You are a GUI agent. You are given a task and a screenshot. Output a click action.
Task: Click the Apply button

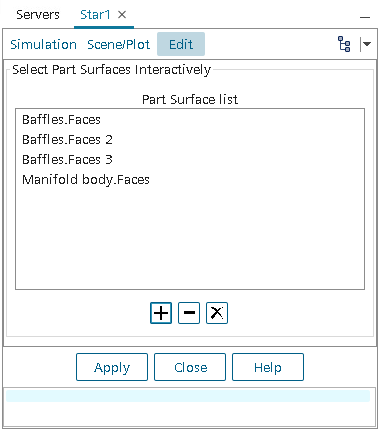click(x=112, y=367)
